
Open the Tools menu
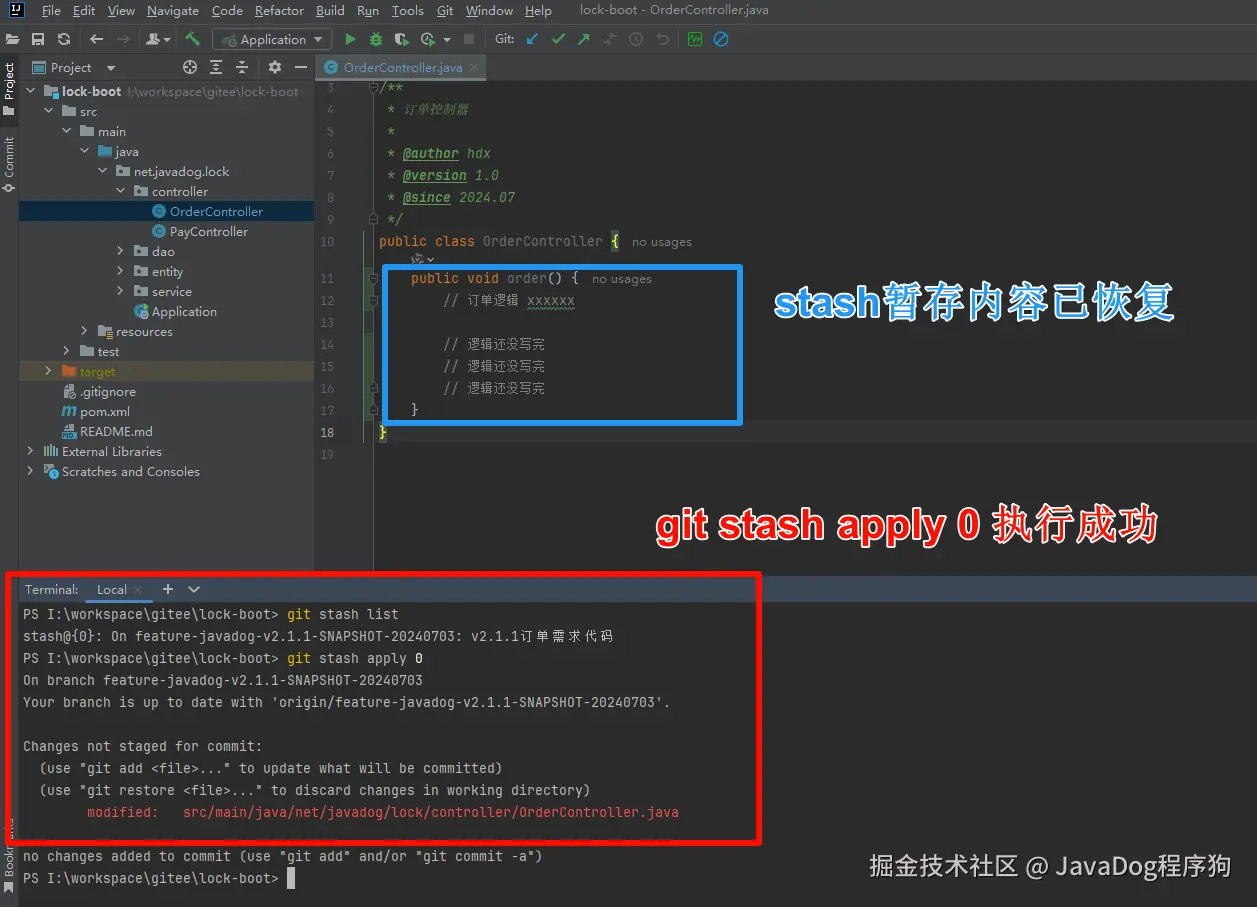click(407, 11)
